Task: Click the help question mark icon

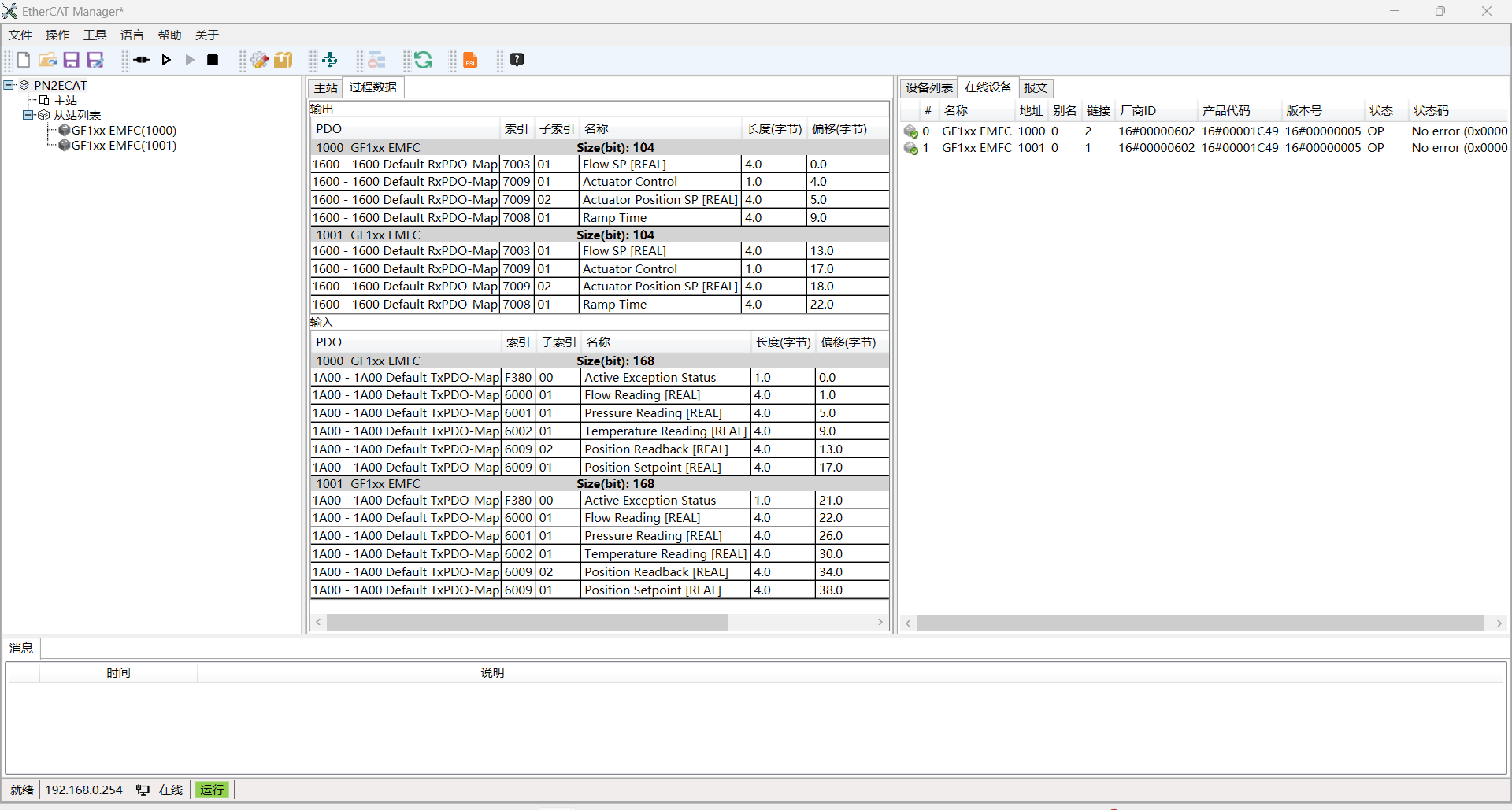Action: pyautogui.click(x=517, y=60)
